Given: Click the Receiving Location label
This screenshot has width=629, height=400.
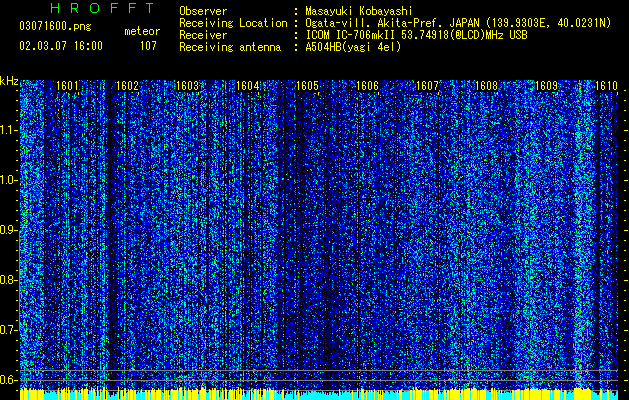Looking at the screenshot, I should (x=233, y=23).
